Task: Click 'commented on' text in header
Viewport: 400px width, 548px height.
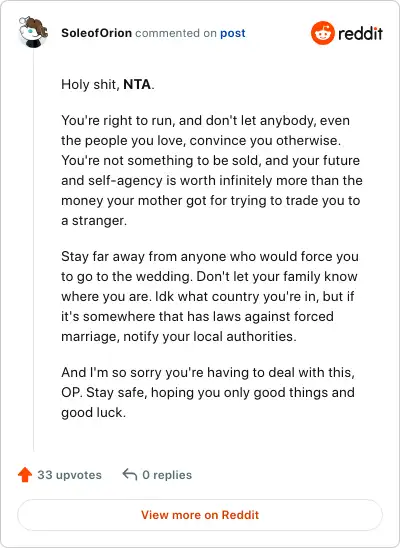Action: click(176, 33)
